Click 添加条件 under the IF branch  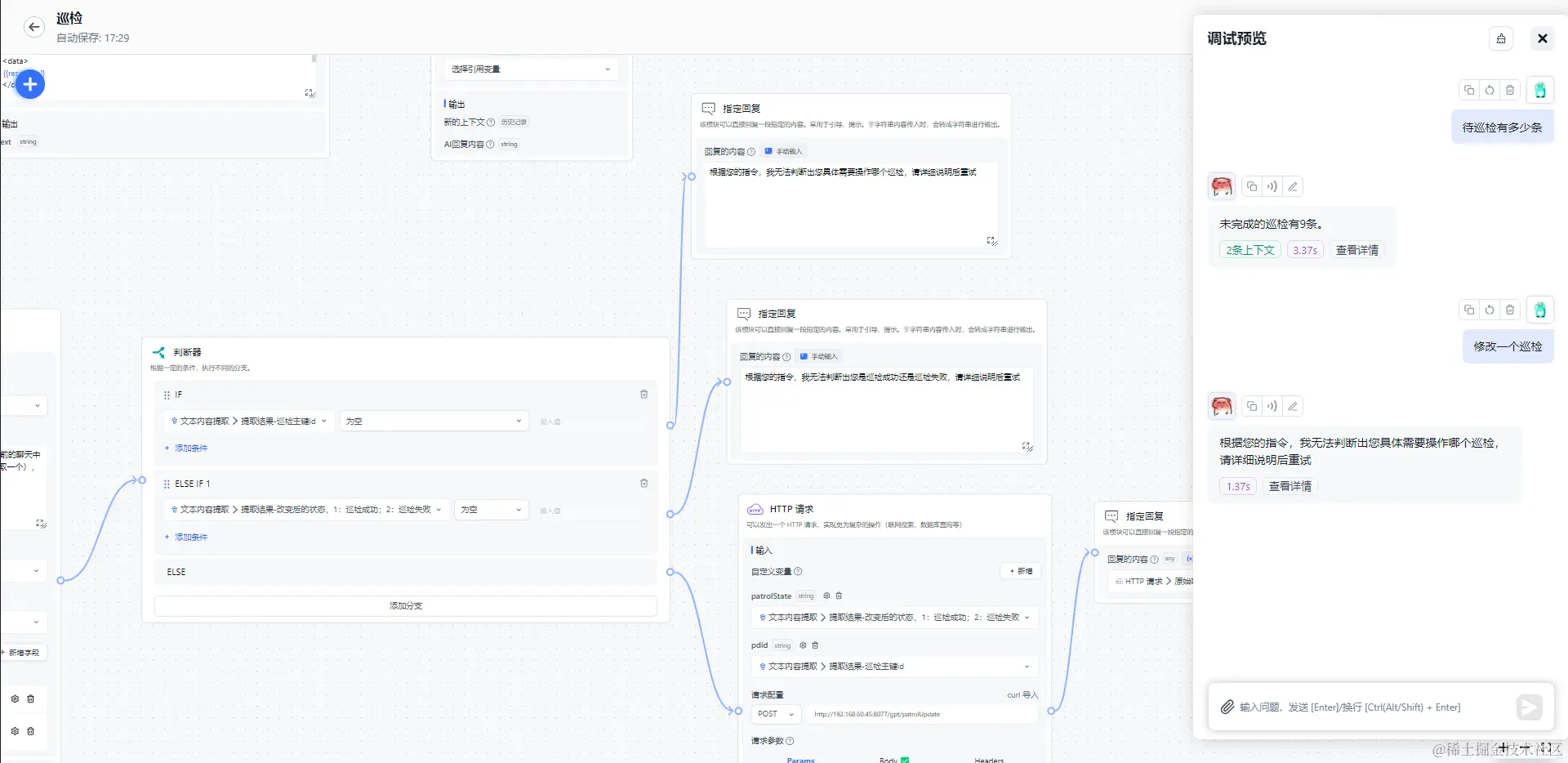pyautogui.click(x=186, y=448)
